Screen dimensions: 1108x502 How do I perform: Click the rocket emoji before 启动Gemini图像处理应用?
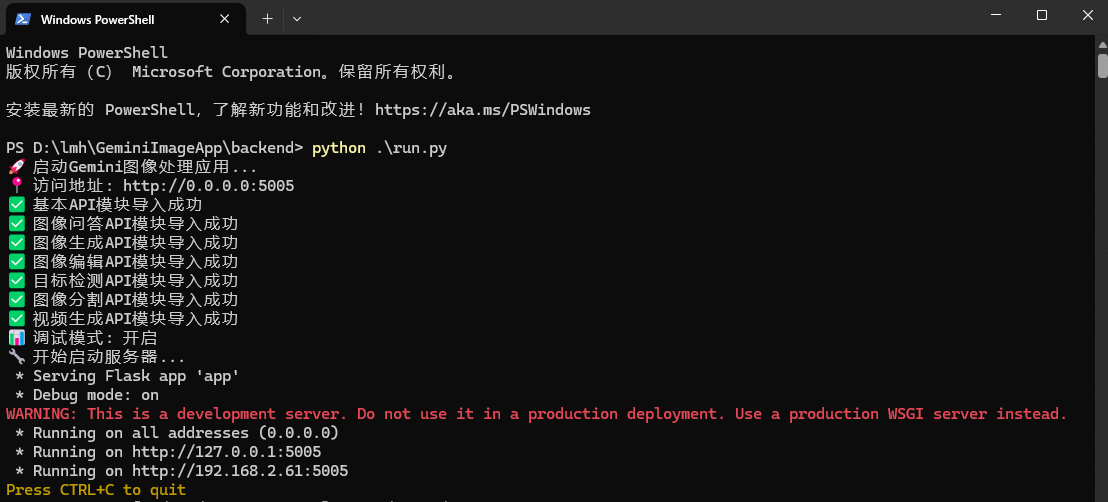point(16,167)
